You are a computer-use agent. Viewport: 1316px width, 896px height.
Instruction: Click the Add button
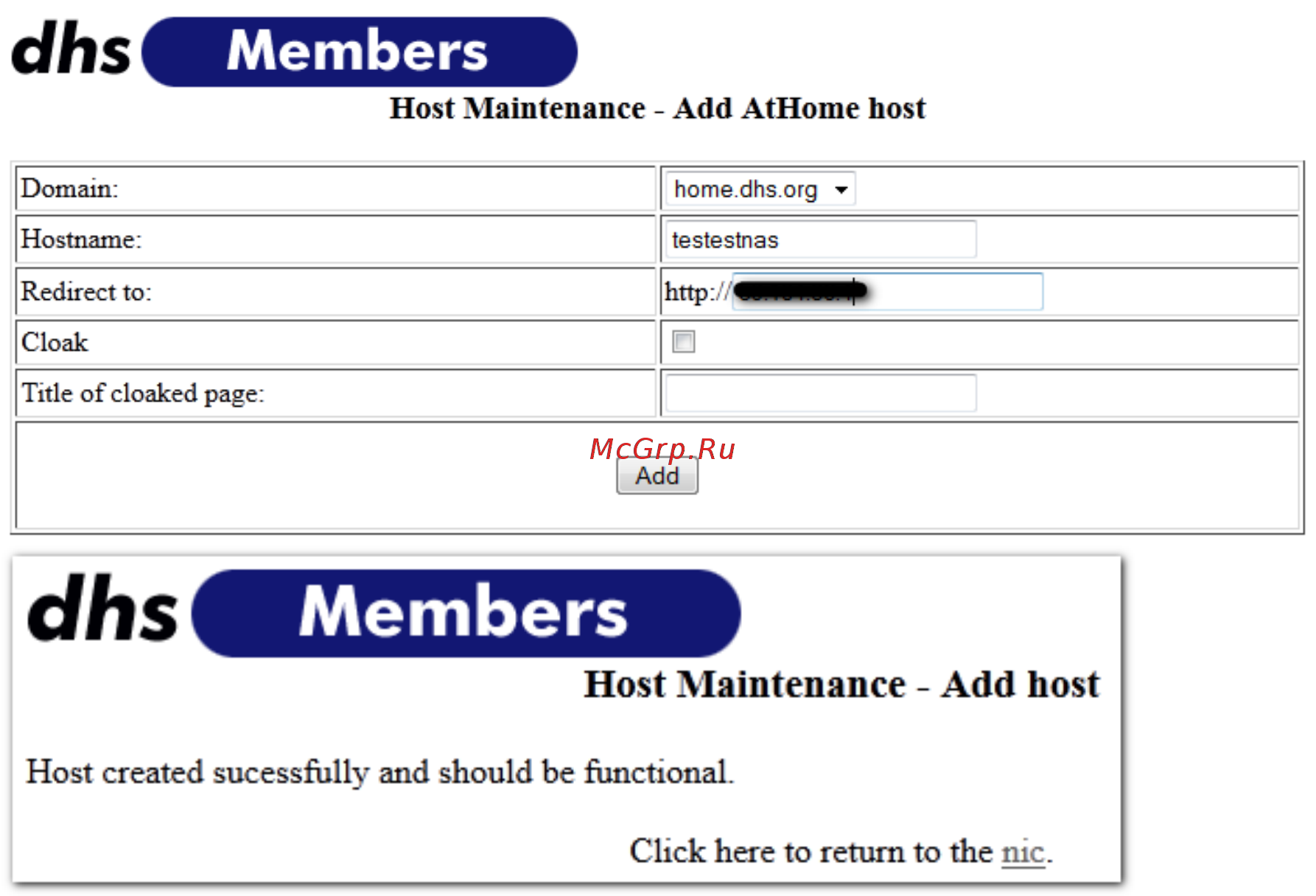657,476
